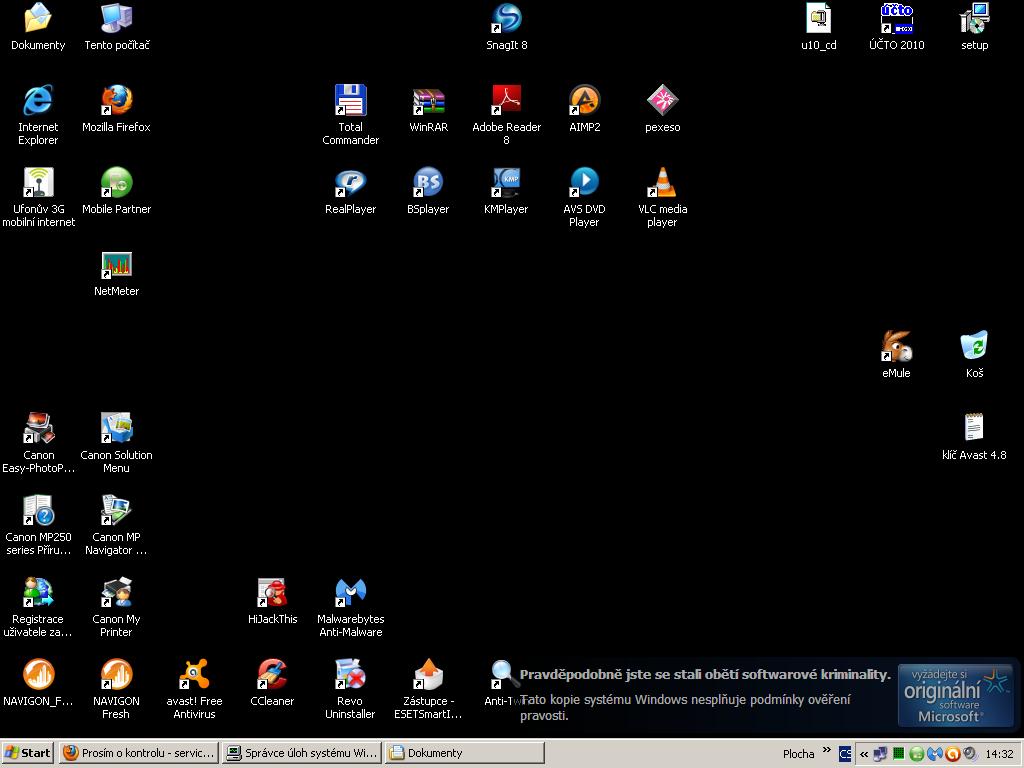The width and height of the screenshot is (1024, 768).
Task: Select the NAVIGON_F... desktop icon
Action: coord(38,674)
